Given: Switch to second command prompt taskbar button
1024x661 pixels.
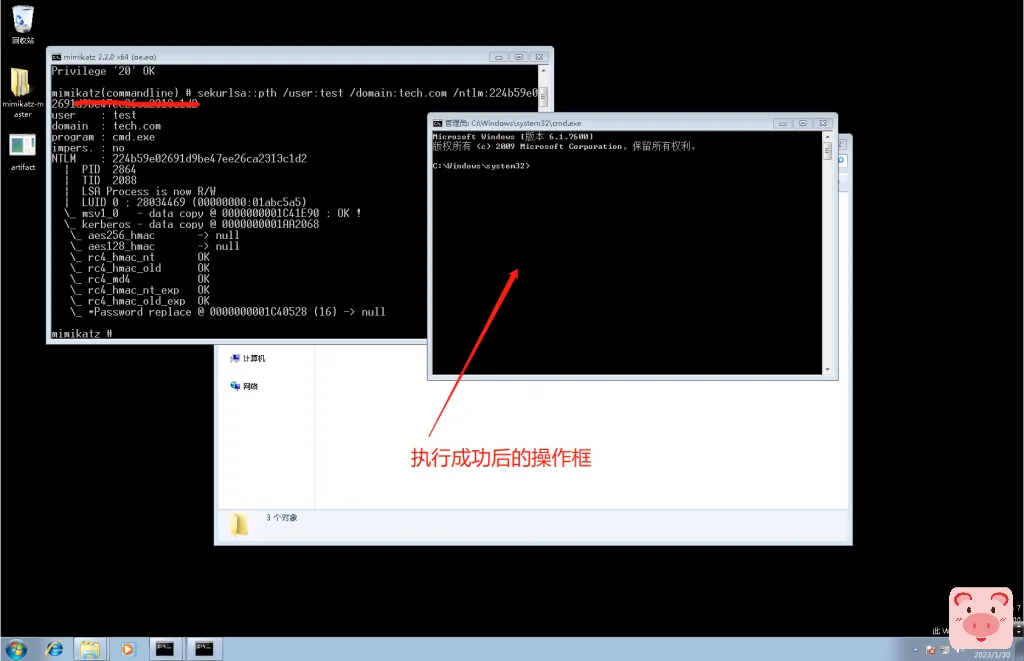Looking at the screenshot, I should tap(204, 649).
